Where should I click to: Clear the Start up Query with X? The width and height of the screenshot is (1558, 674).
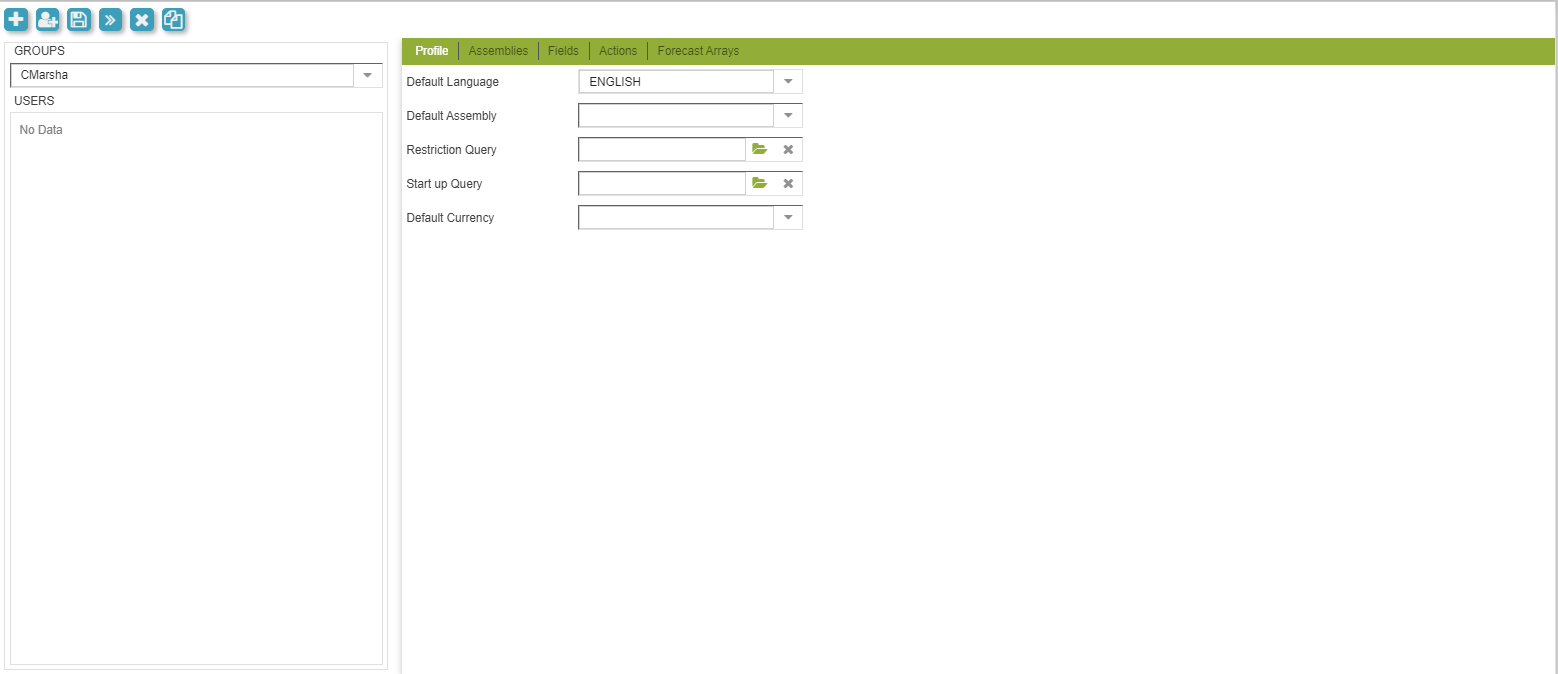click(x=788, y=184)
